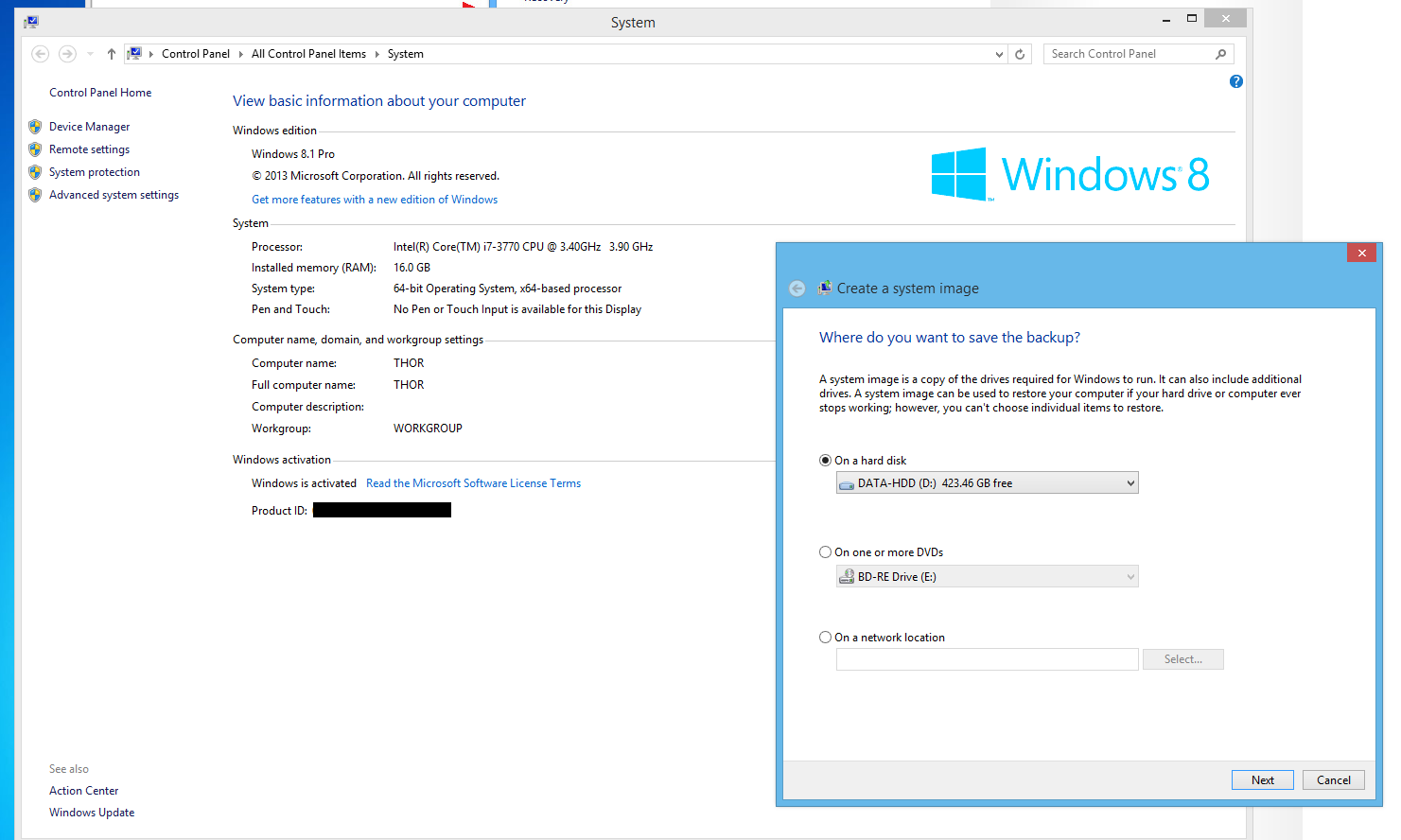This screenshot has height=840, width=1401.
Task: Go to Control Panel Home
Action: point(100,93)
